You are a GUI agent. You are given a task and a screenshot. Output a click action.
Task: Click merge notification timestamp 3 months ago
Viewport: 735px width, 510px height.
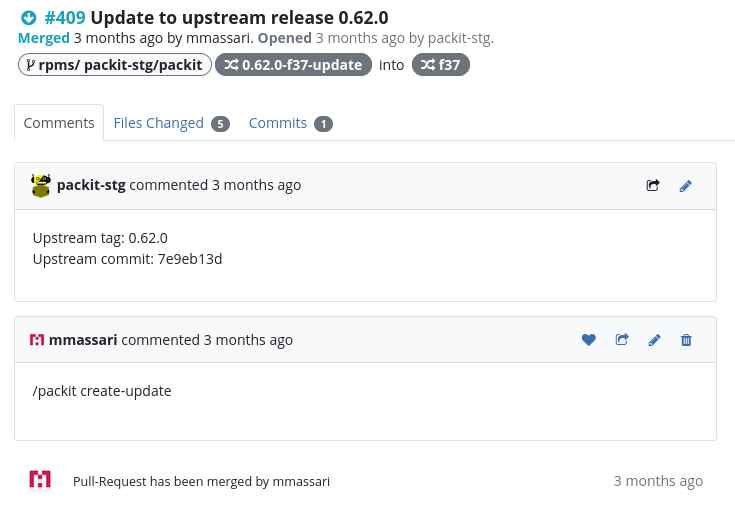pos(658,481)
